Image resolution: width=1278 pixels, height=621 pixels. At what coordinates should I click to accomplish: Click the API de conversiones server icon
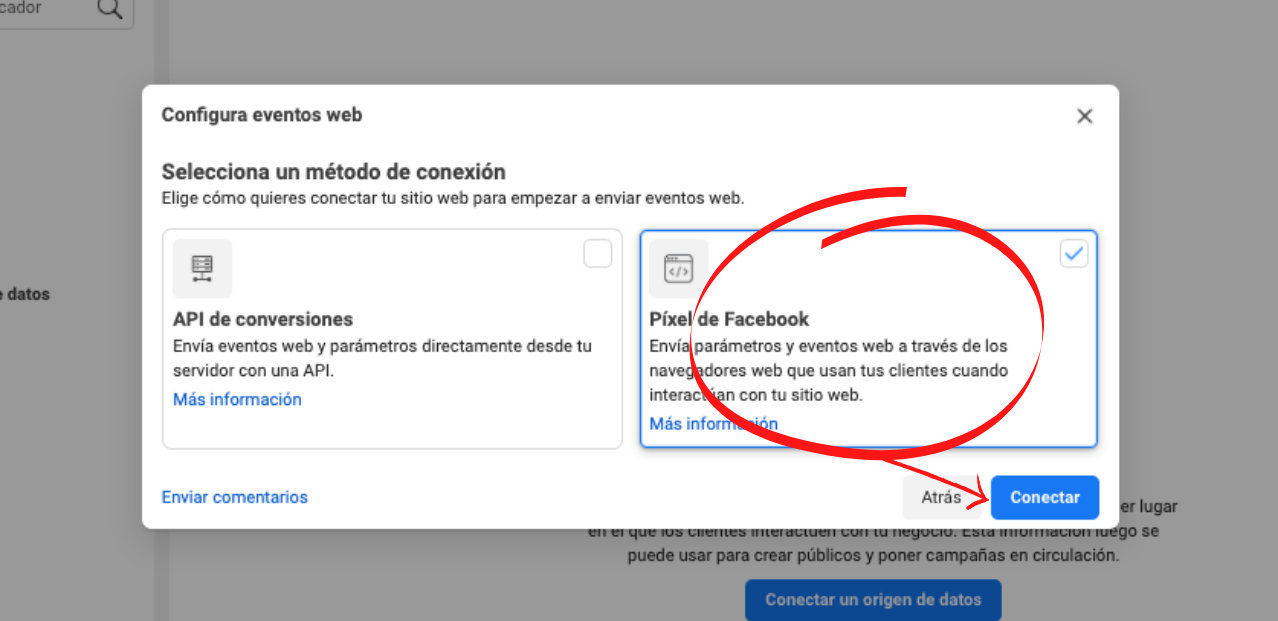[203, 267]
